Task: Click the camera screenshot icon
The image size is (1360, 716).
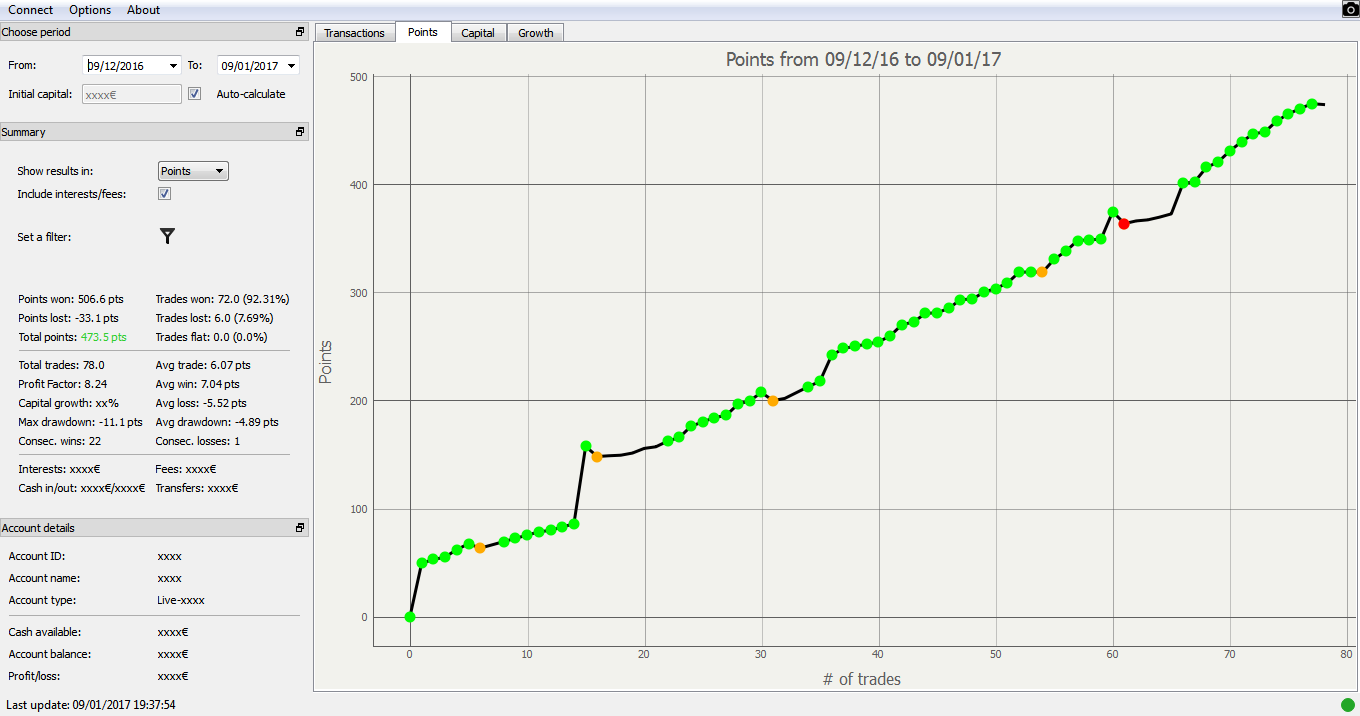Action: point(1349,9)
